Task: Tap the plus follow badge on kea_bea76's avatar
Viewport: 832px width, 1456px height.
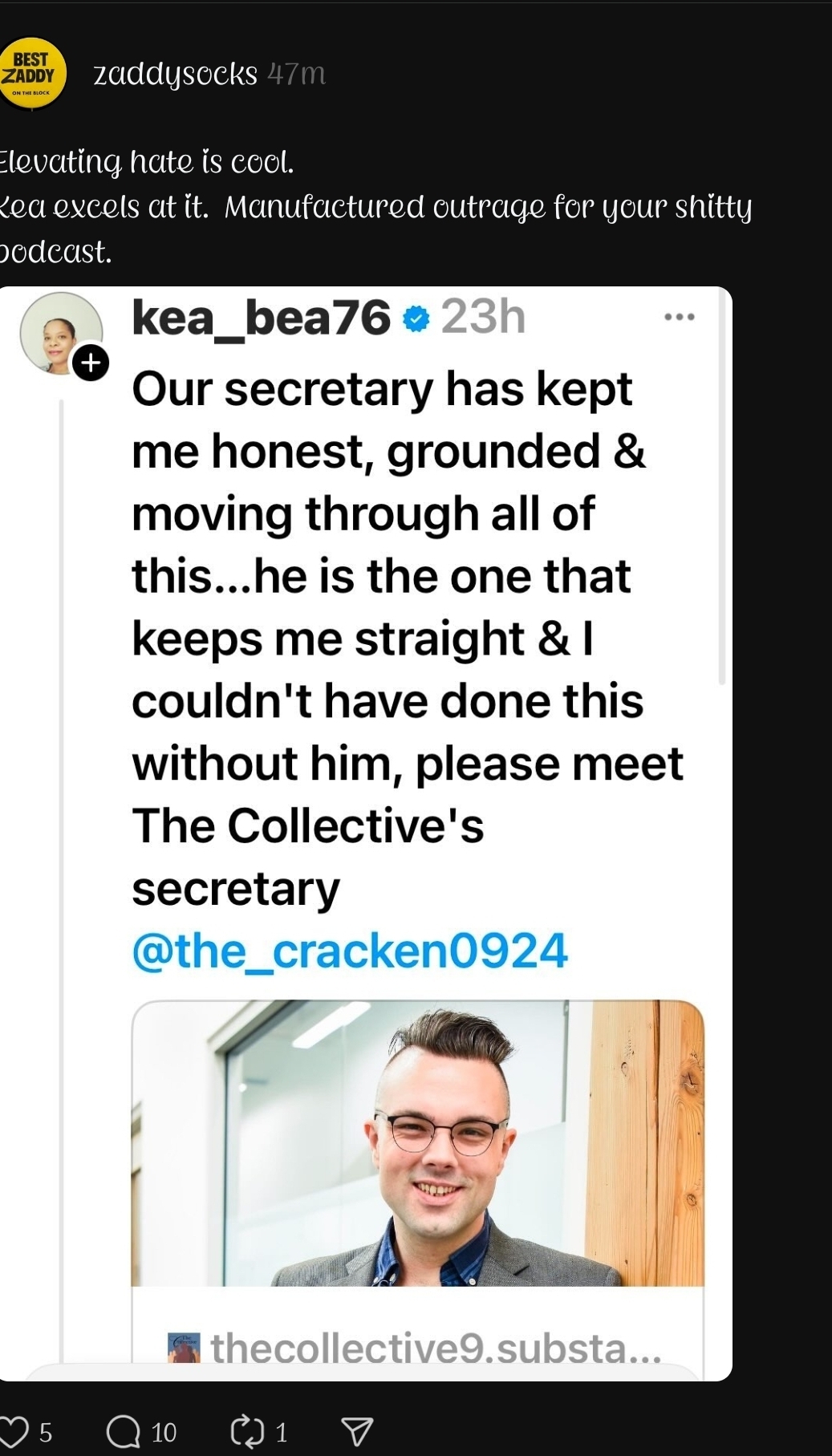Action: pos(91,363)
